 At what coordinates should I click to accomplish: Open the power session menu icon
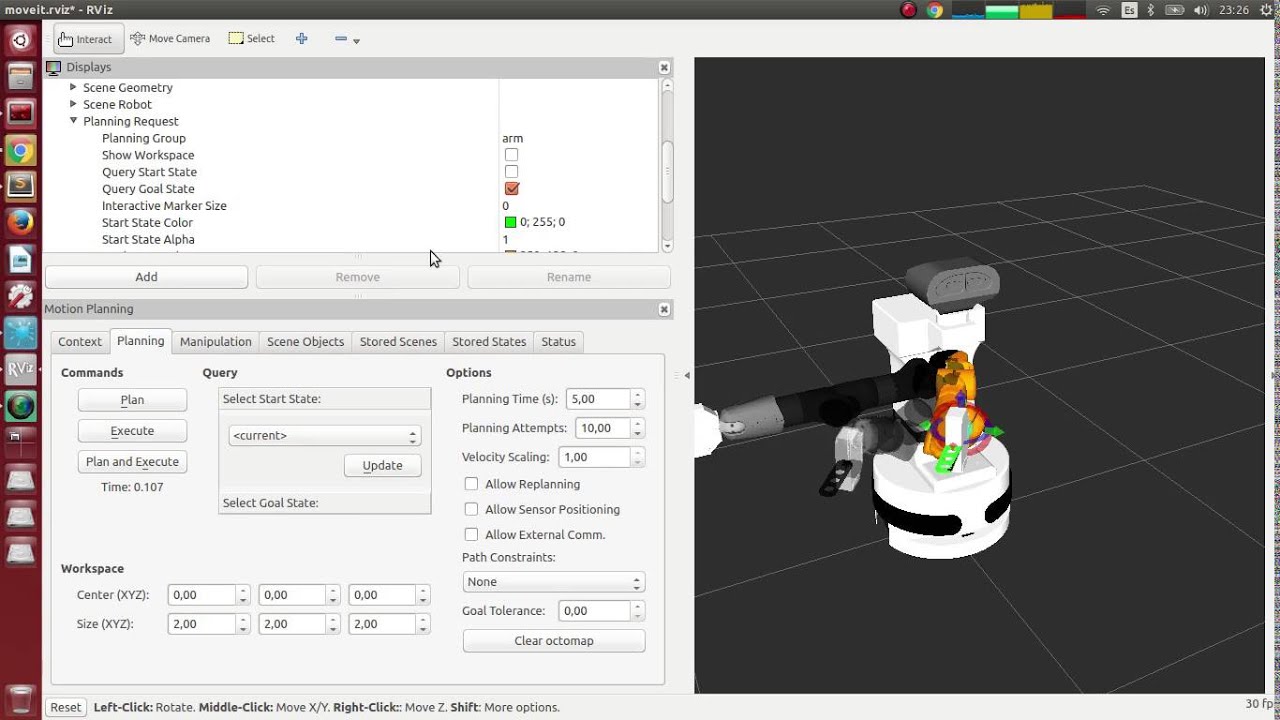tap(1266, 10)
